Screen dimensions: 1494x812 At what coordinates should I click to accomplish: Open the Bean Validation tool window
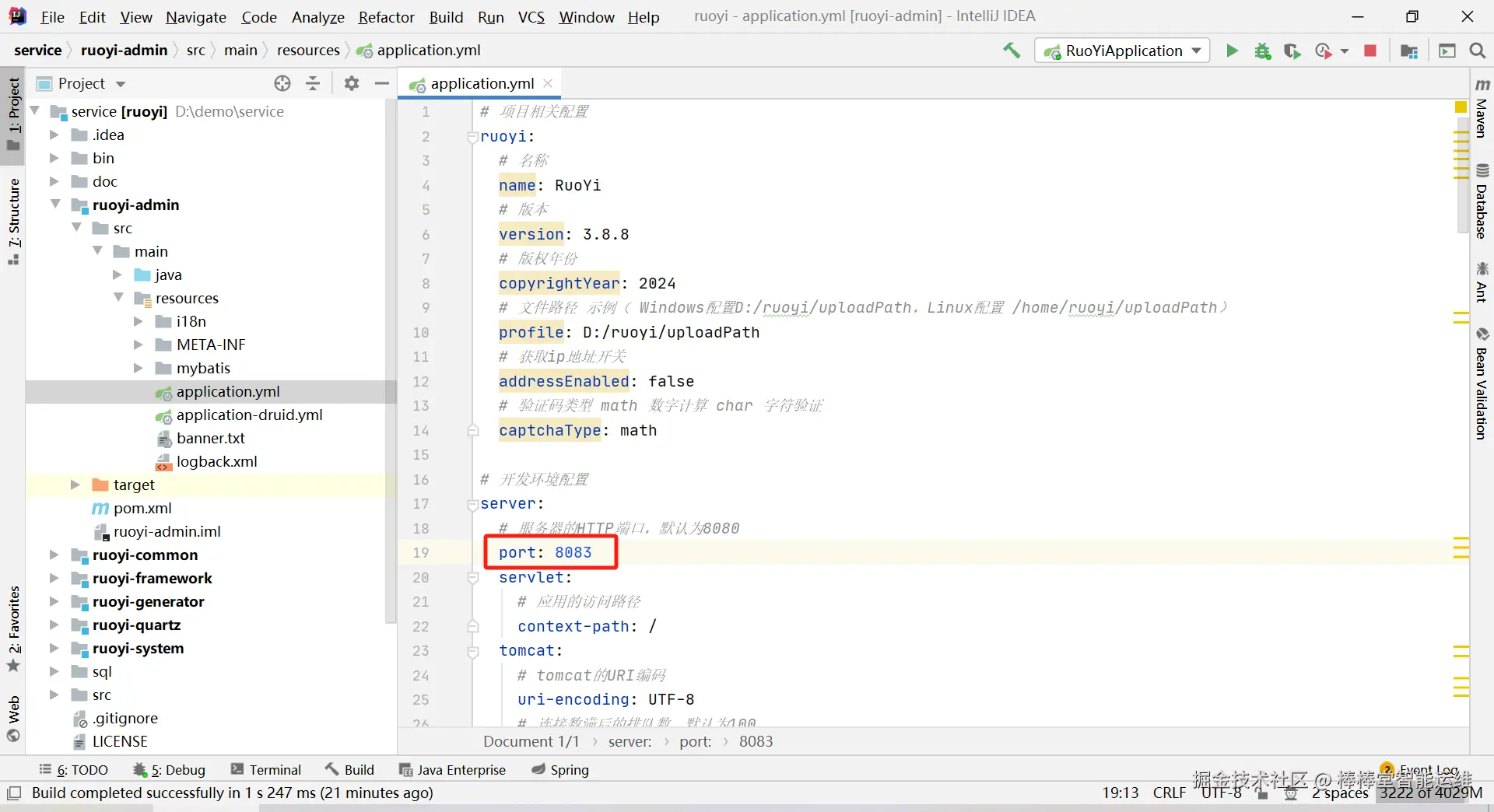click(1482, 383)
